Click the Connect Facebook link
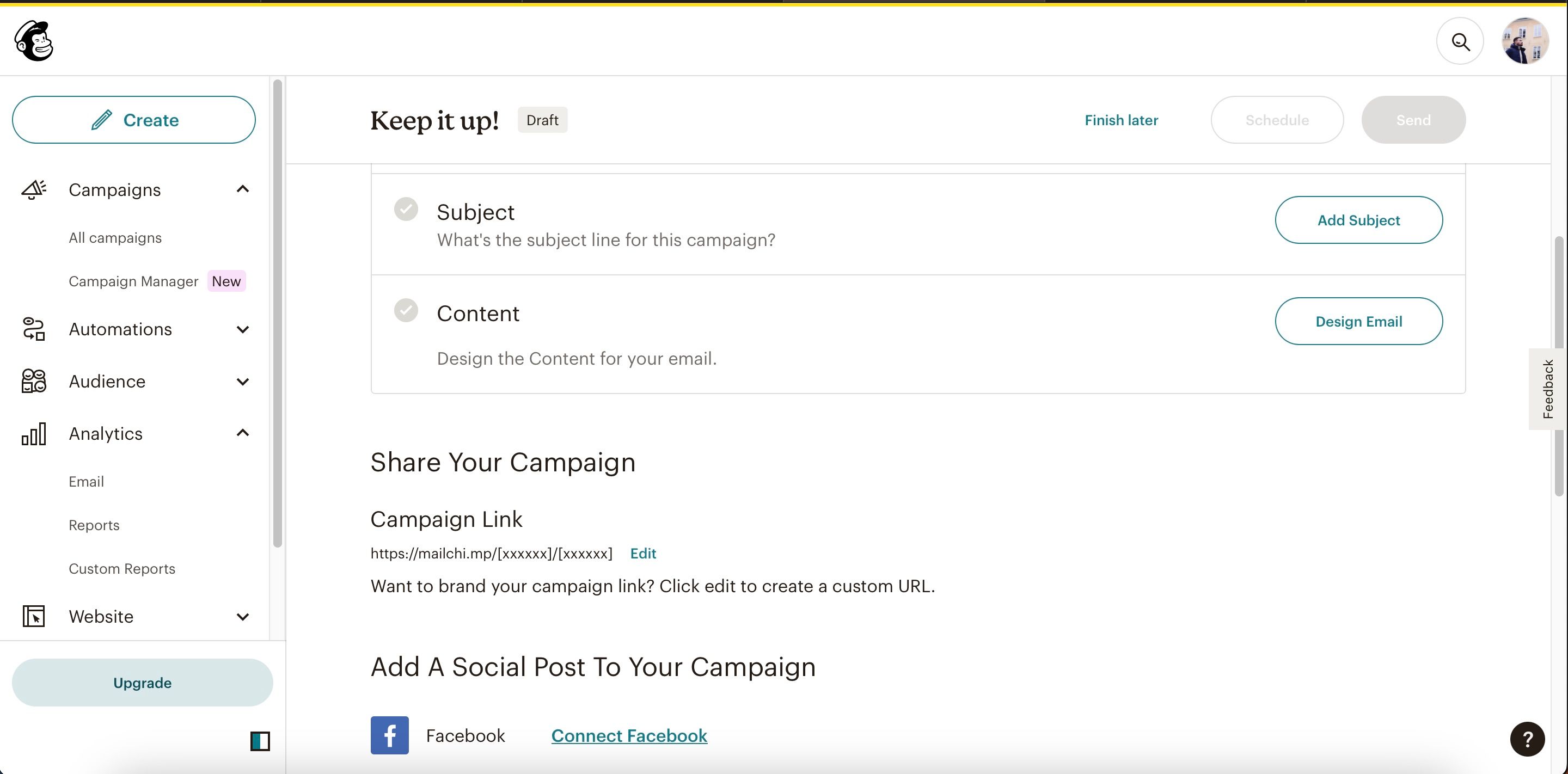1568x774 pixels. [629, 735]
